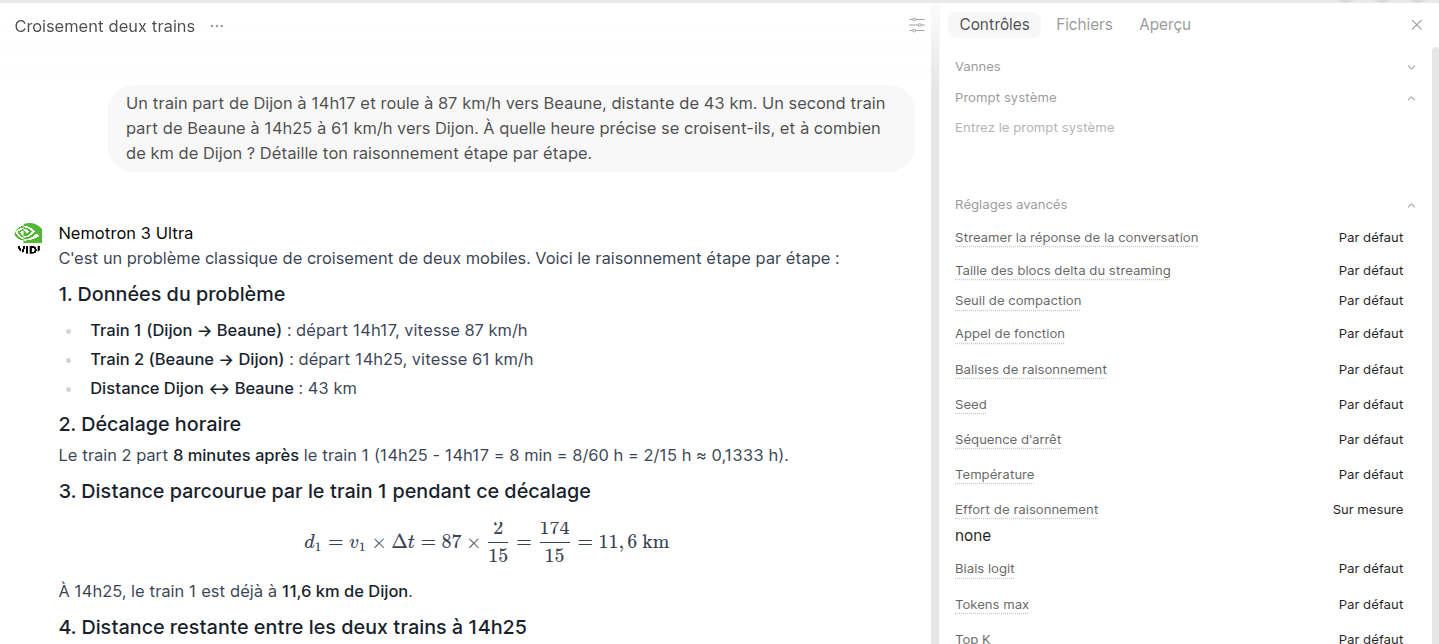
Task: Open the ellipsis menu beside "Croisement deux trains"
Action: 217,26
